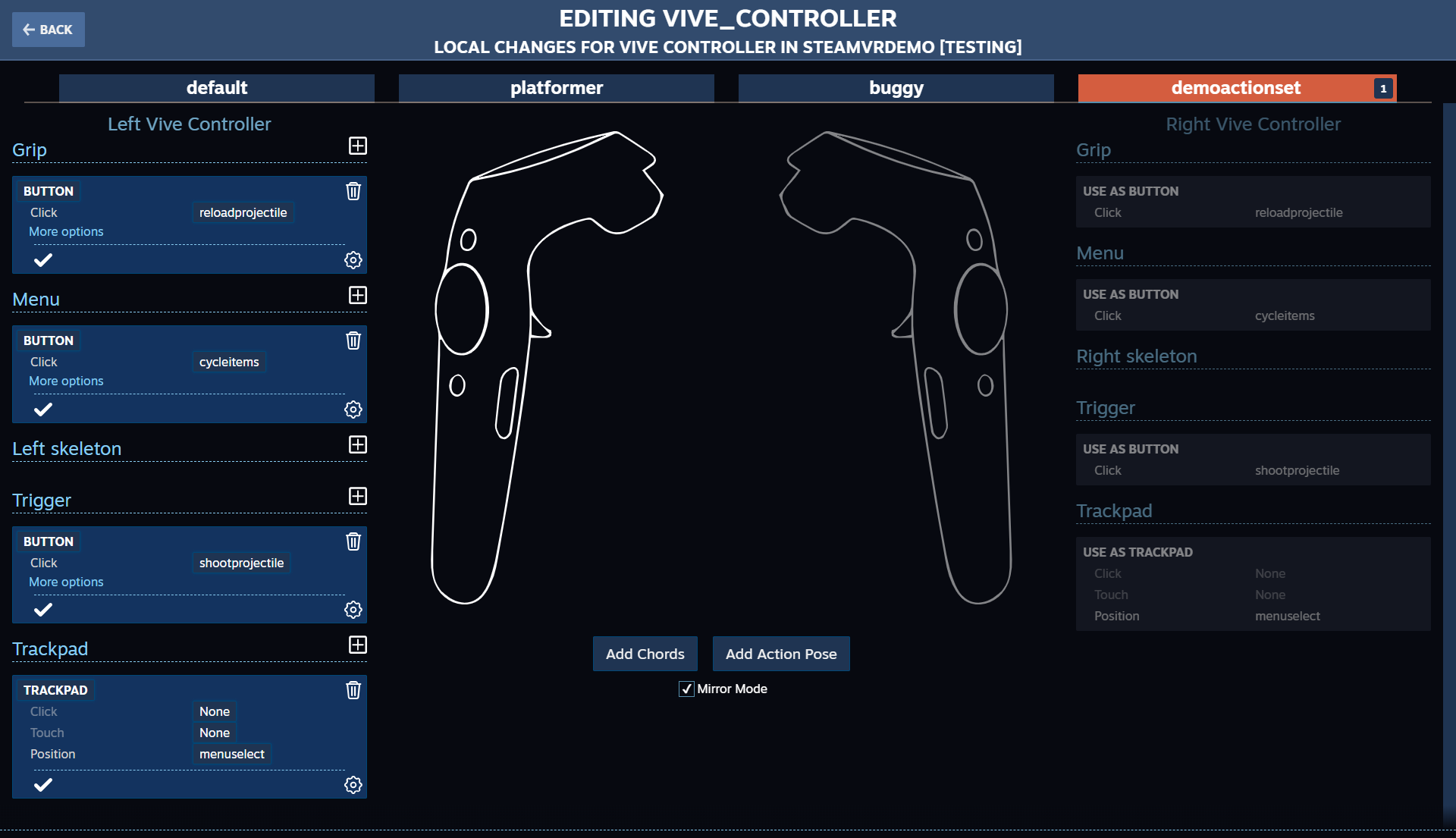Click the right controller shootprojectile entry
This screenshot has width=1456, height=838.
[1297, 470]
